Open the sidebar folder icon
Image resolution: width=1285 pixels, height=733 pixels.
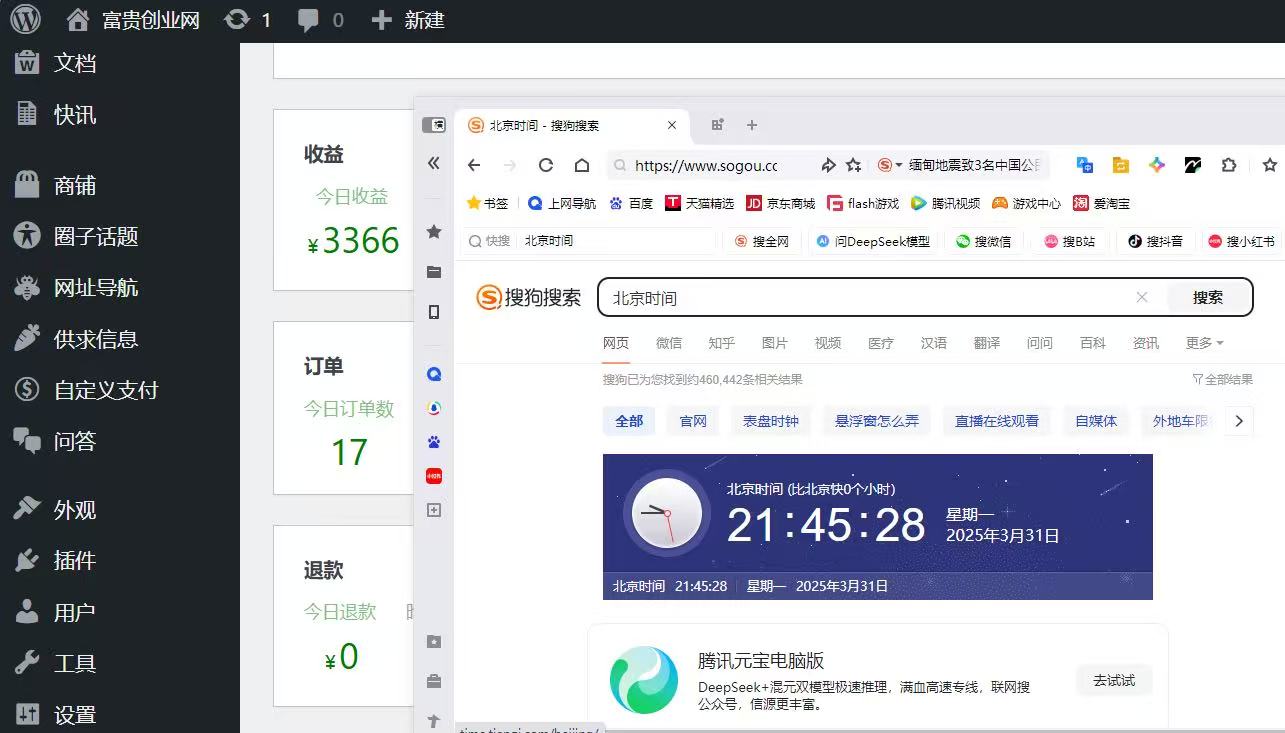(x=434, y=272)
